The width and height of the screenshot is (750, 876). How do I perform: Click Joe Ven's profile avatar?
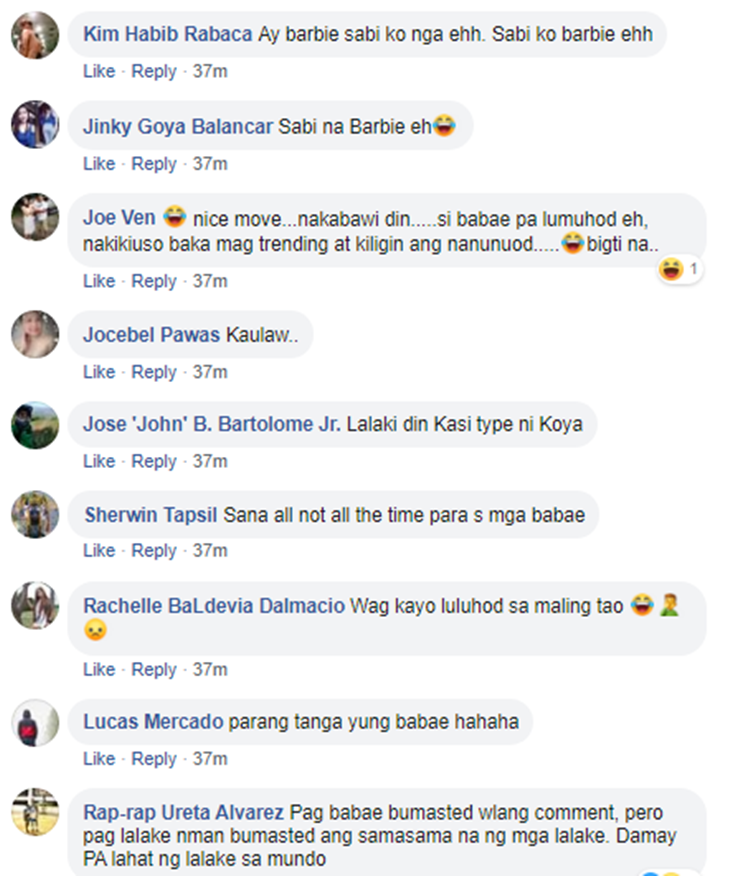(35, 217)
